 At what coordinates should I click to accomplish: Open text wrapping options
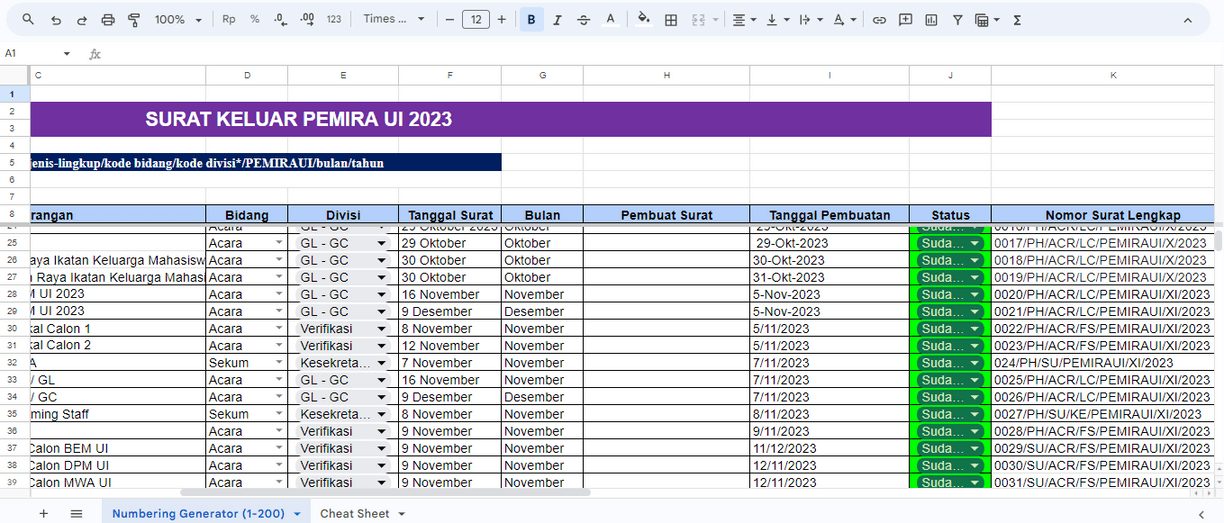[x=811, y=20]
